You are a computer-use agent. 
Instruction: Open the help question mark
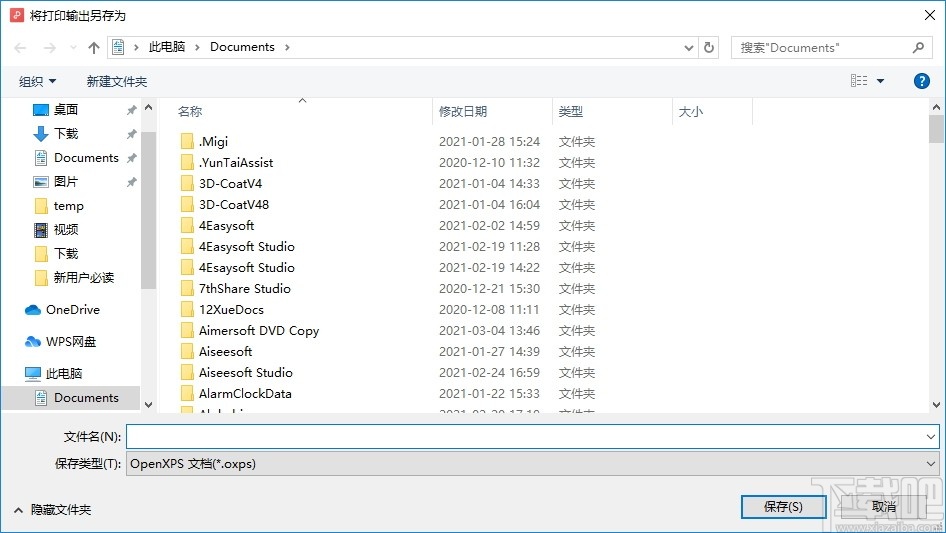[x=921, y=81]
